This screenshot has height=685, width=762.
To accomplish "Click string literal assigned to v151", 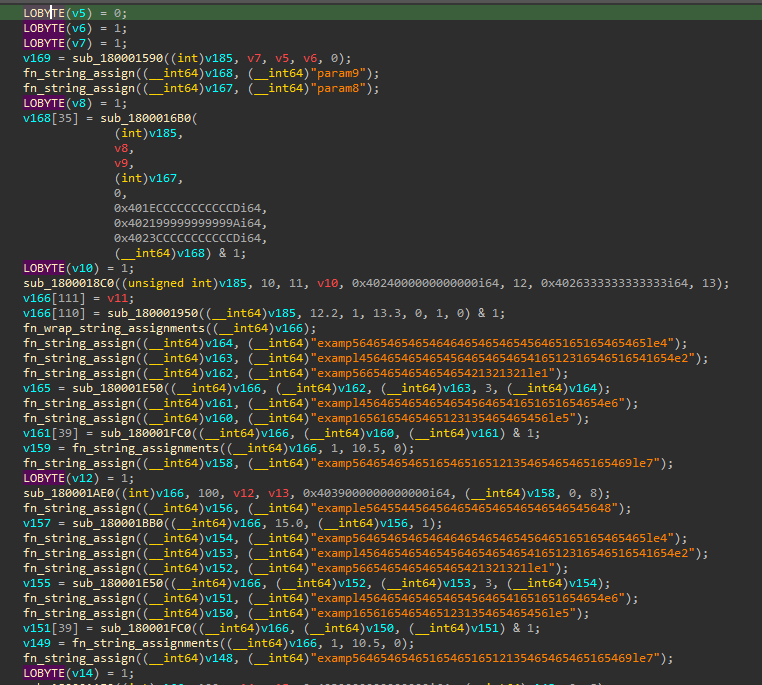I will tap(468, 599).
